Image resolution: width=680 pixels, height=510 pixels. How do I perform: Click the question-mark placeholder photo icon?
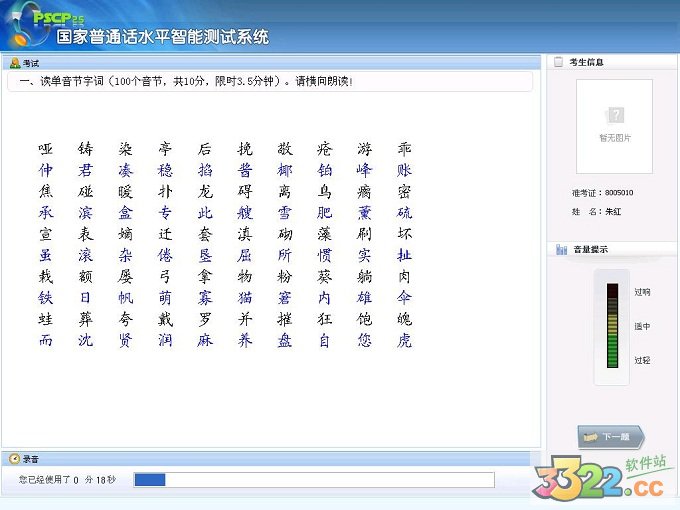615,116
